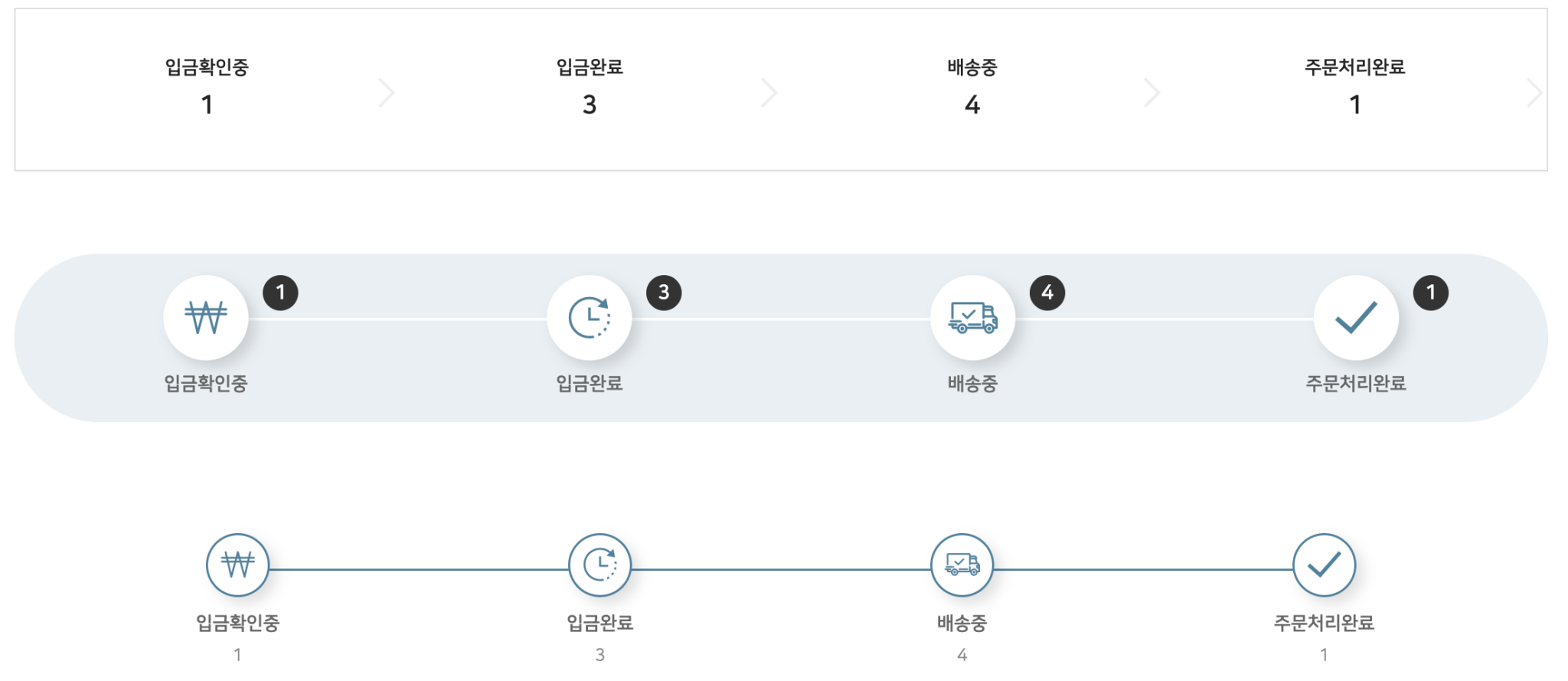The height and width of the screenshot is (681, 1568).
Task: Click chevron arrow after 입금확인중 in top box
Action: (387, 93)
